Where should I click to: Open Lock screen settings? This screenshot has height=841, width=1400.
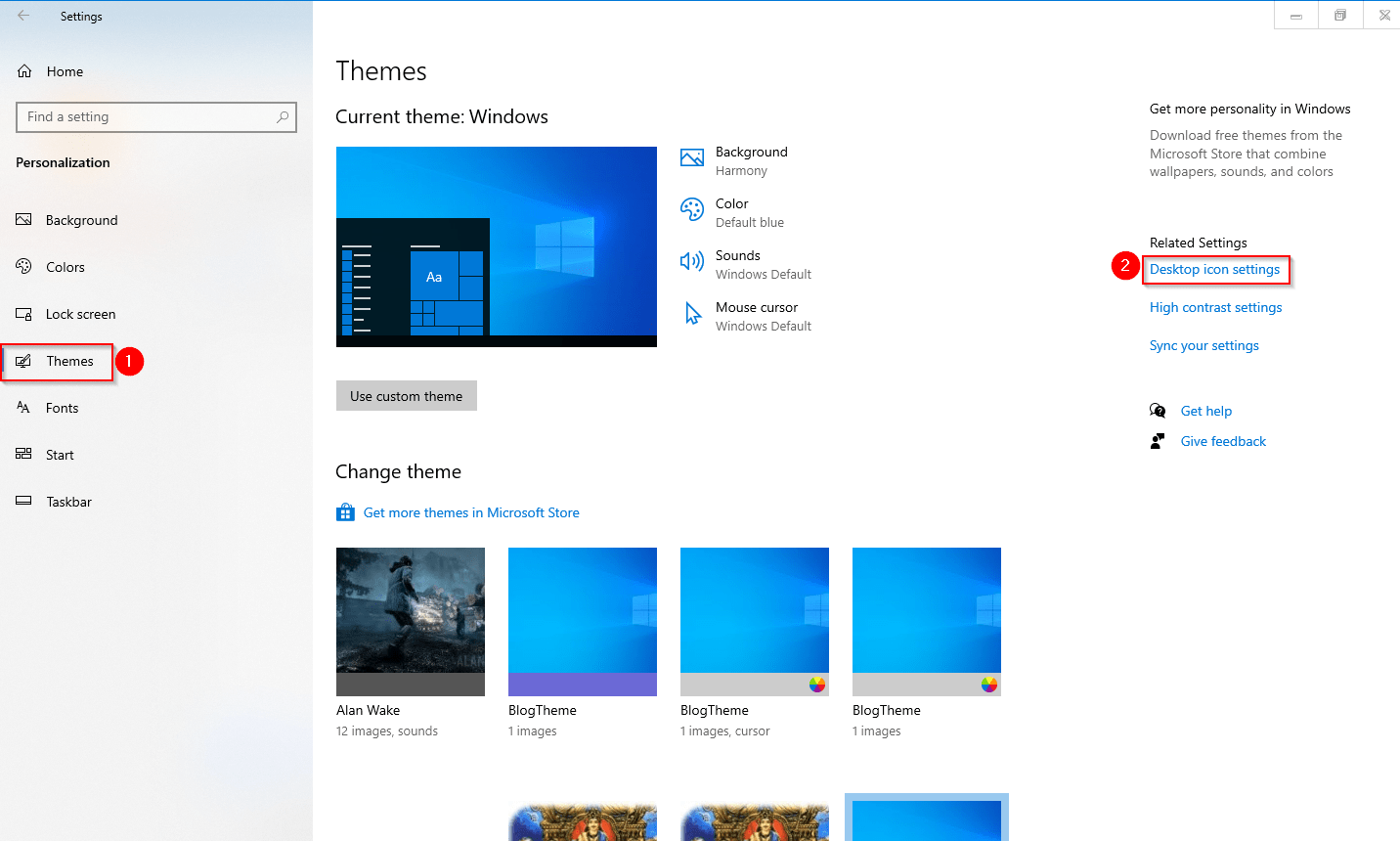78,313
